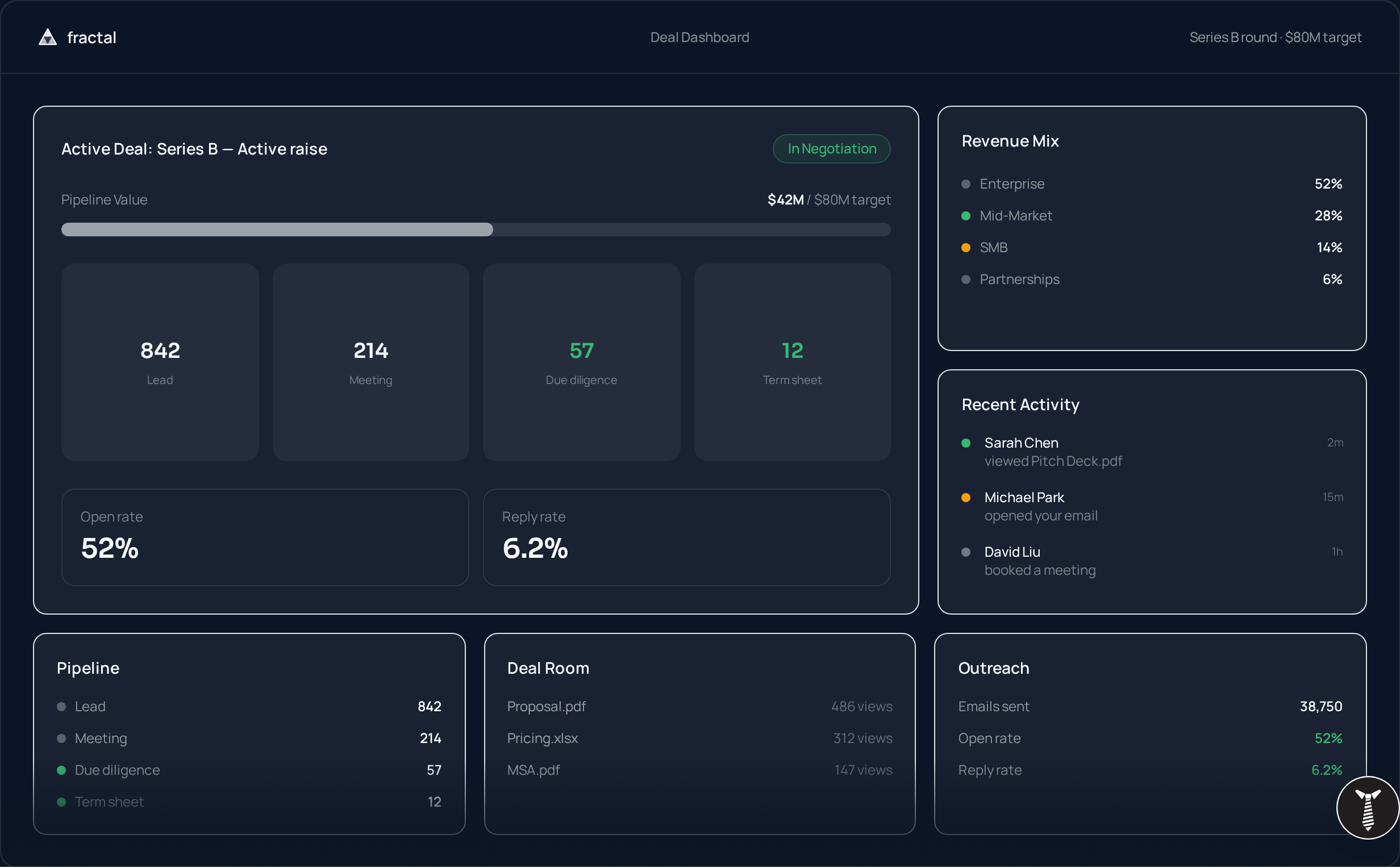1400x868 pixels.
Task: Click the Deal Dashboard header title
Action: click(699, 37)
